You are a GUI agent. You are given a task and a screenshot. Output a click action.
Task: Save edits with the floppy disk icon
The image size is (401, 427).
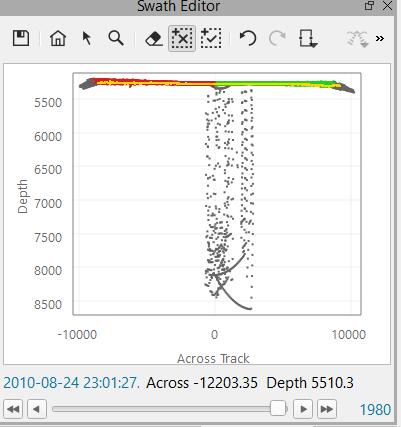tap(21, 38)
